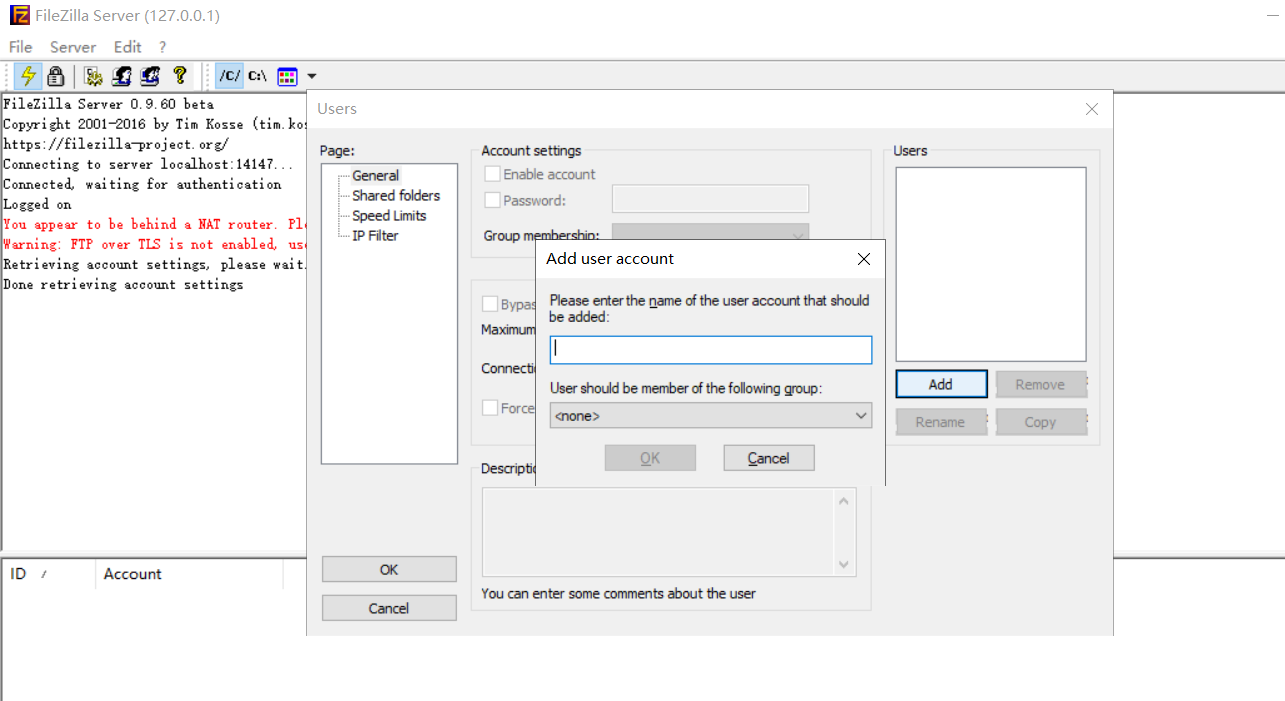This screenshot has width=1285, height=701.
Task: Click the description scrollbar down arrow
Action: (845, 565)
